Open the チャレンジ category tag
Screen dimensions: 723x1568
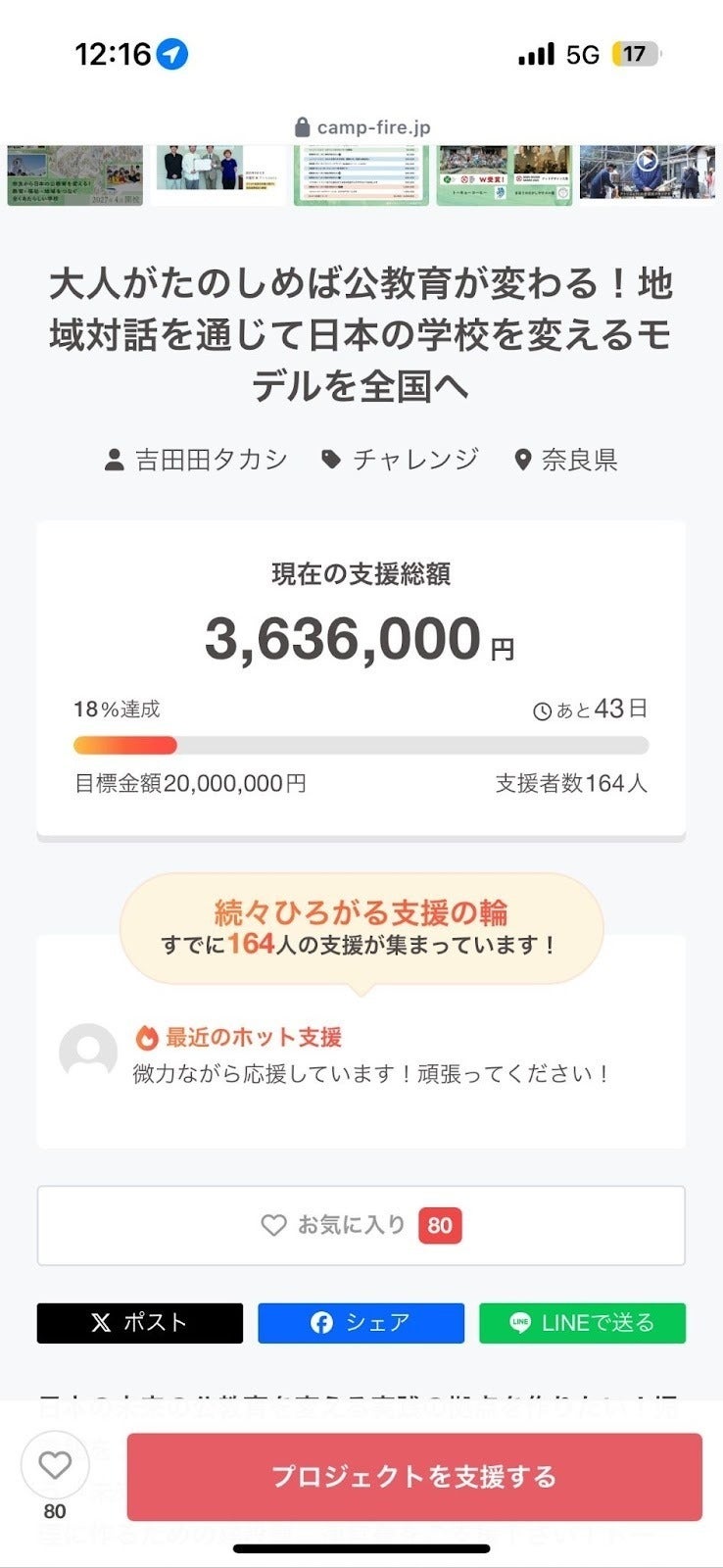point(400,460)
